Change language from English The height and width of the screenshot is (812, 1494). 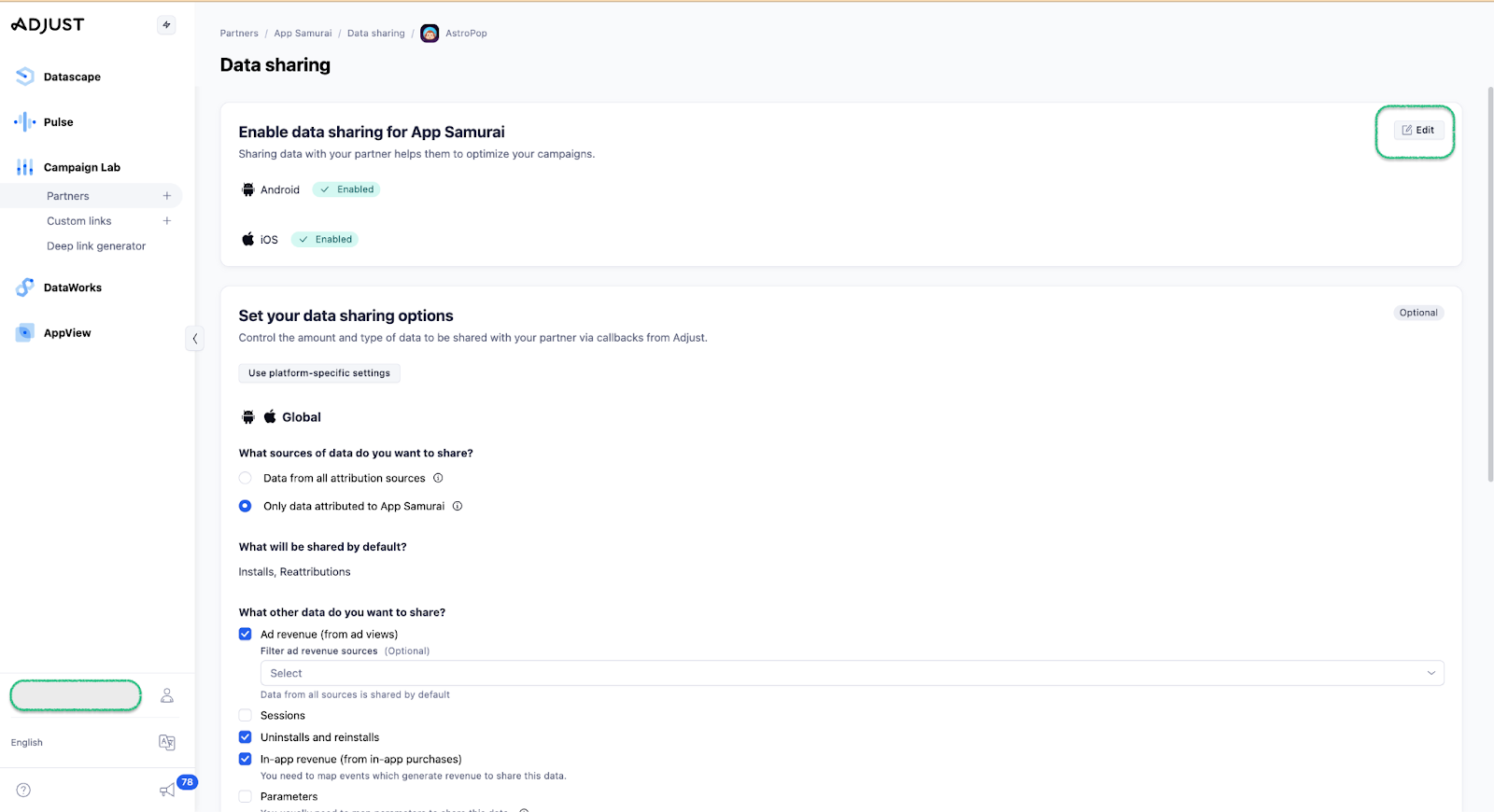click(27, 743)
